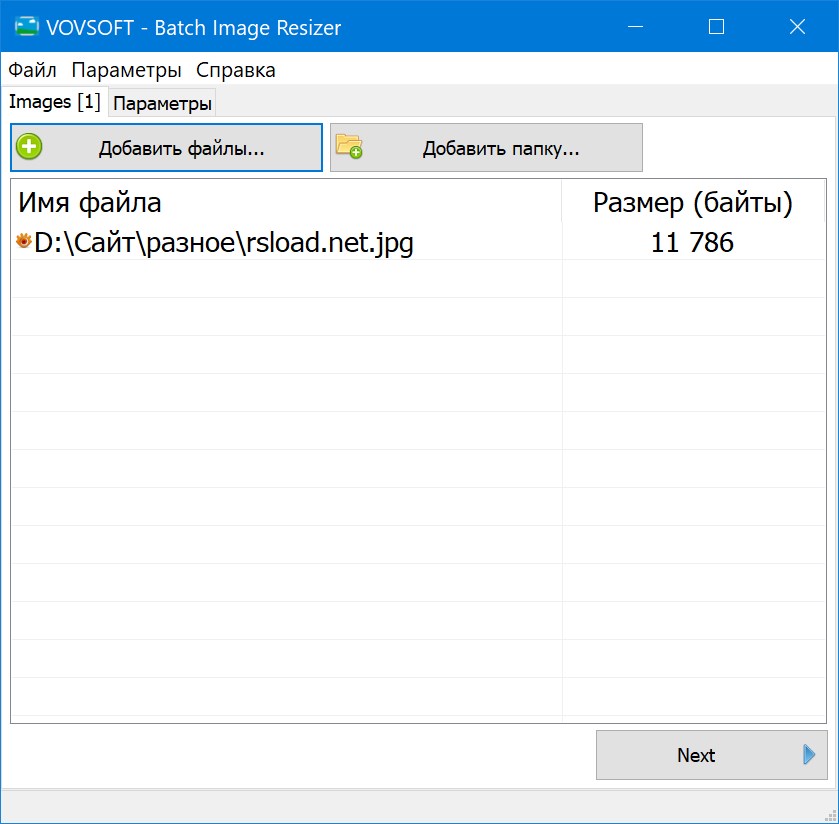Click the 11 786 size value
Image resolution: width=839 pixels, height=824 pixels.
coord(692,242)
